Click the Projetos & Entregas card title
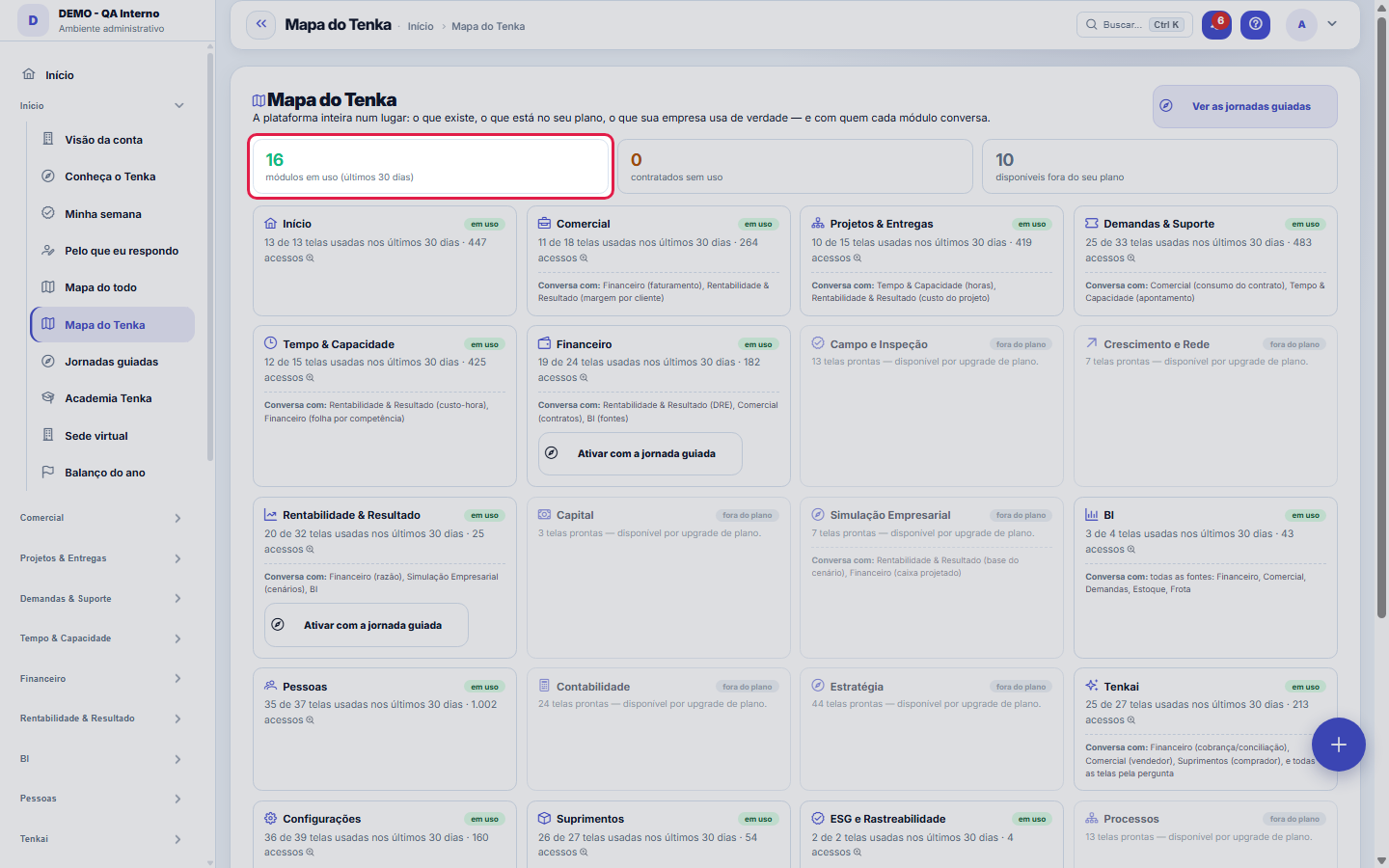Screen dimensions: 1389x868 (x=882, y=224)
